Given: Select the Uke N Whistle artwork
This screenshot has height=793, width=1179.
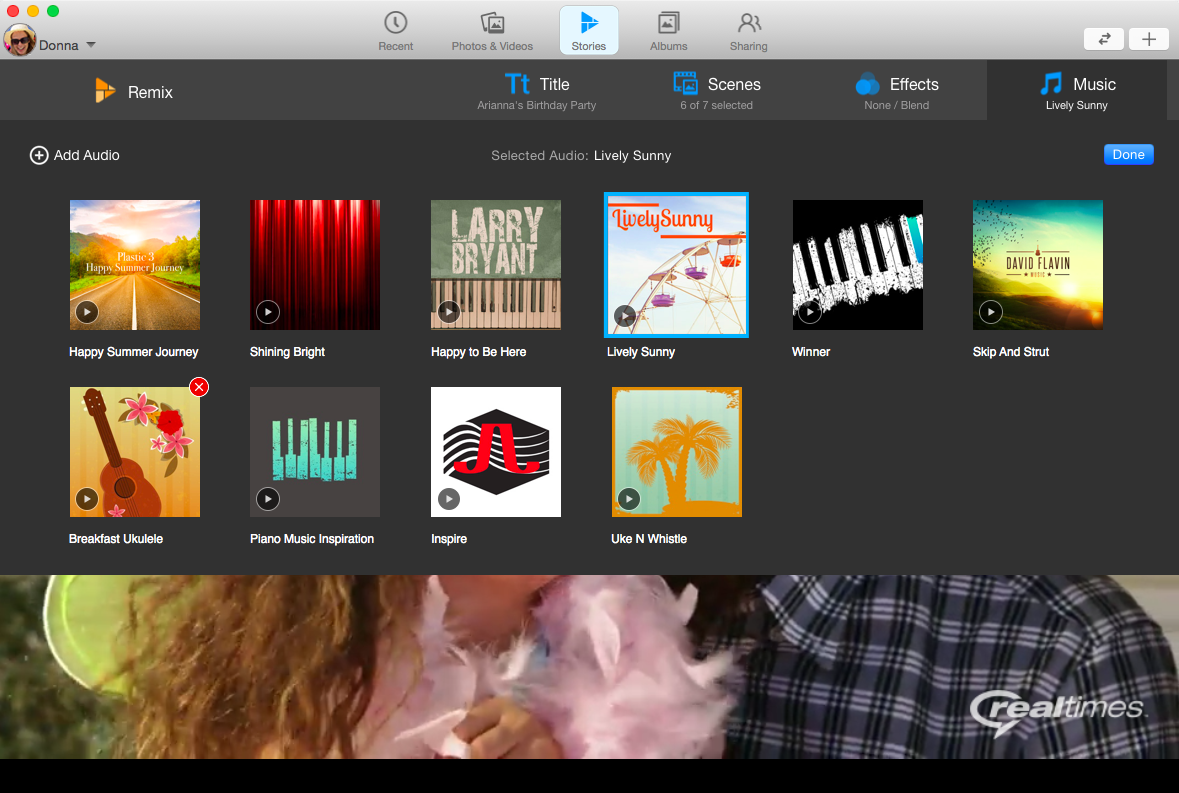Looking at the screenshot, I should pos(676,451).
